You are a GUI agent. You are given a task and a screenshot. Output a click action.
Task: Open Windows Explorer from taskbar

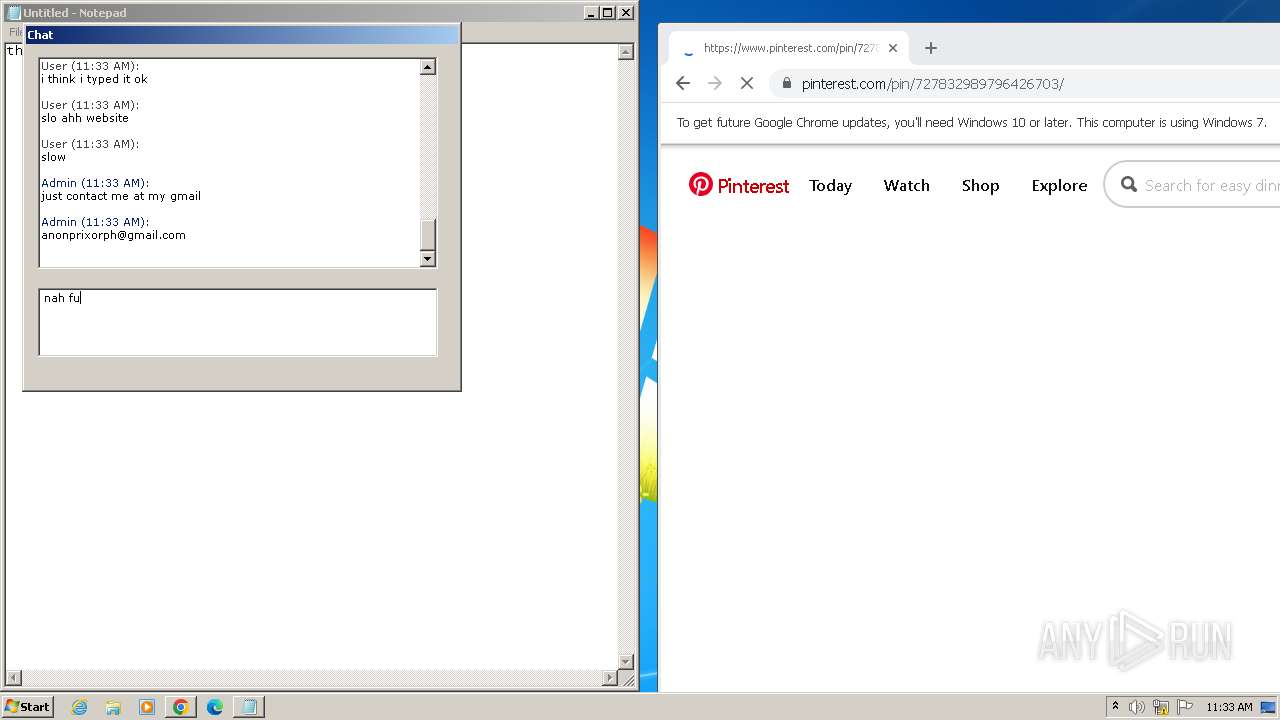point(113,707)
